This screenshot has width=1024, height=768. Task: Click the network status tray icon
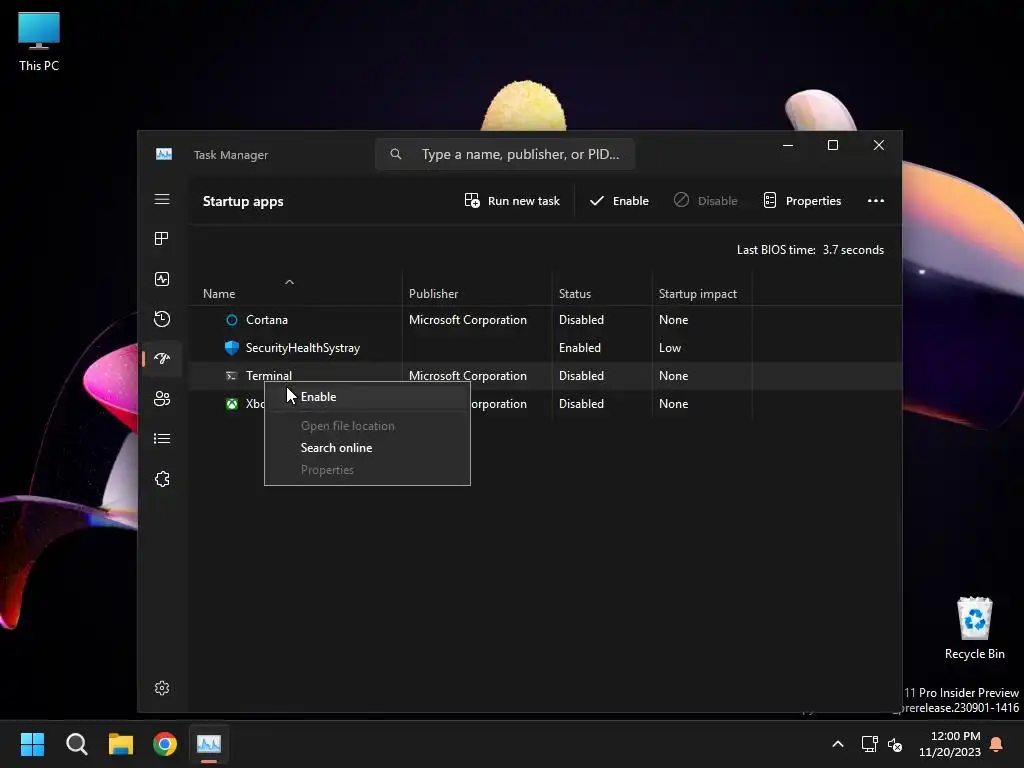(x=869, y=744)
